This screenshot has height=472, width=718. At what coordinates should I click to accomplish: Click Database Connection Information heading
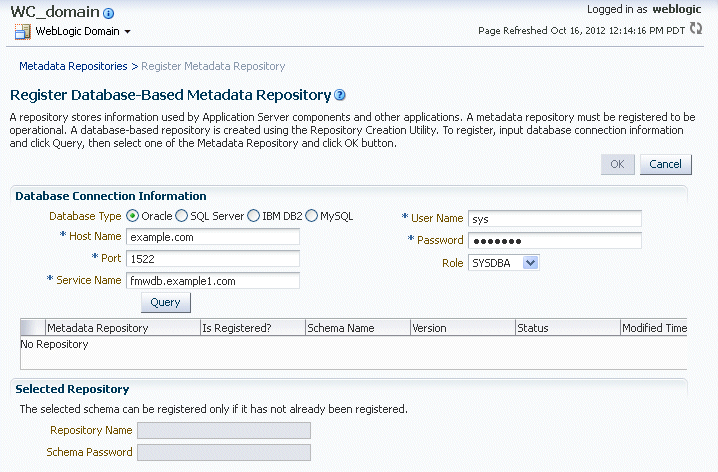111,196
